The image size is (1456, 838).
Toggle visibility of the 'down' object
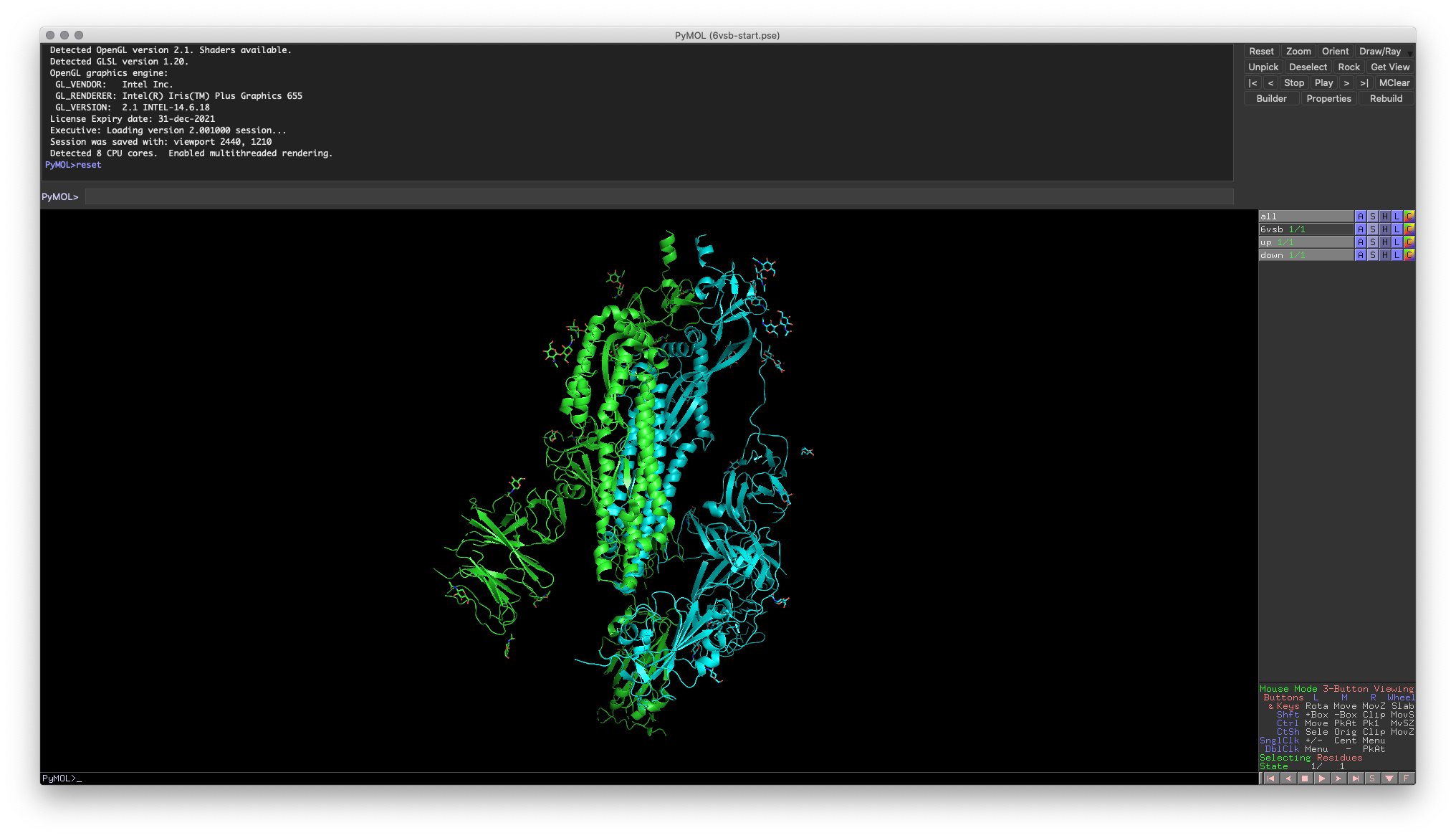pyautogui.click(x=1306, y=255)
